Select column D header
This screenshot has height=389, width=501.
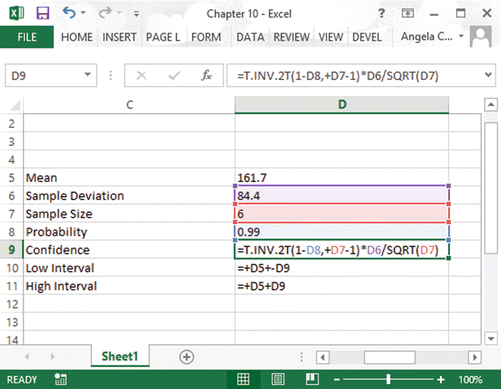342,105
